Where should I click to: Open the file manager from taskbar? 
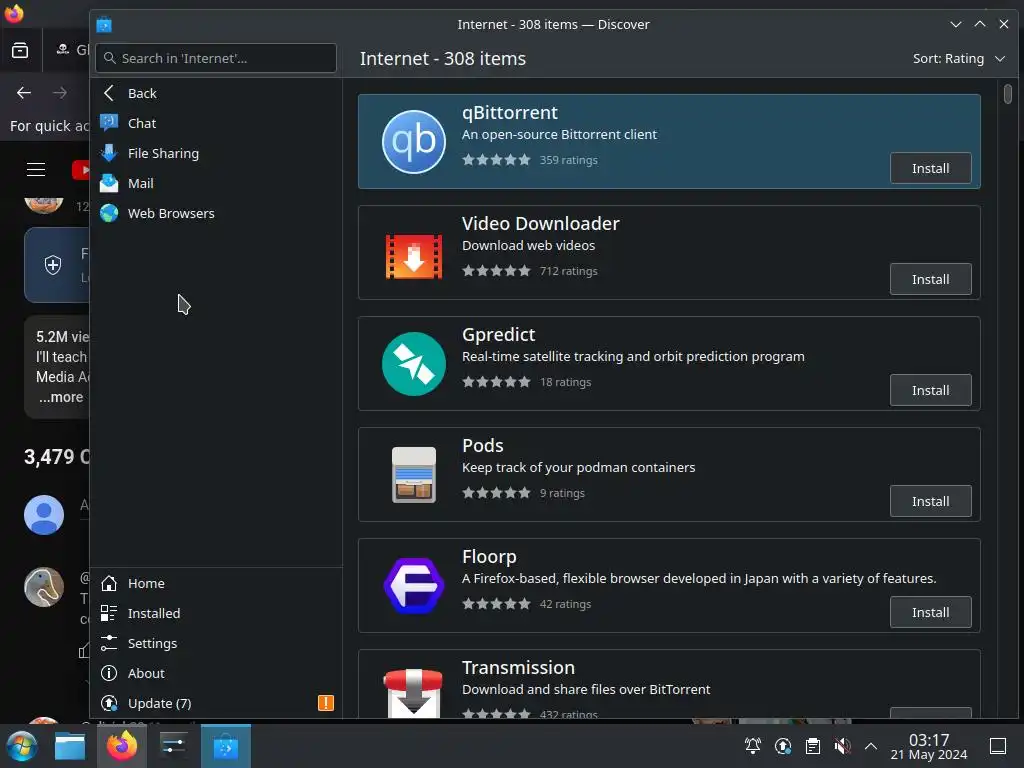pos(70,746)
